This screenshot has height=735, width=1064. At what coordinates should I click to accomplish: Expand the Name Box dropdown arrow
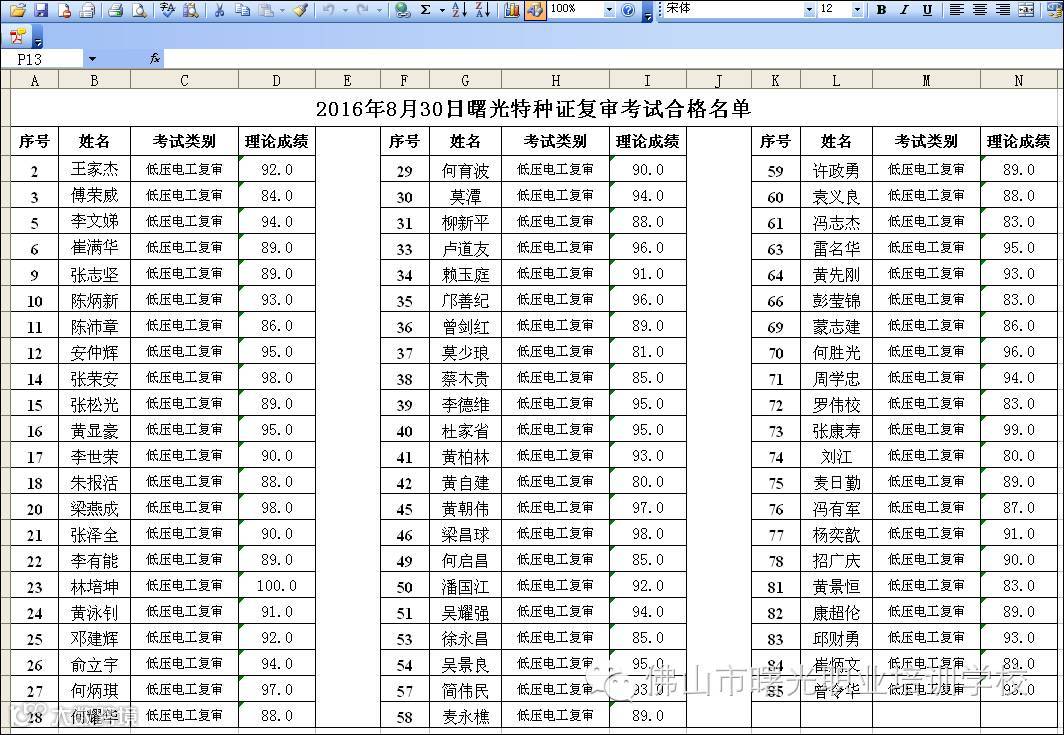(92, 59)
